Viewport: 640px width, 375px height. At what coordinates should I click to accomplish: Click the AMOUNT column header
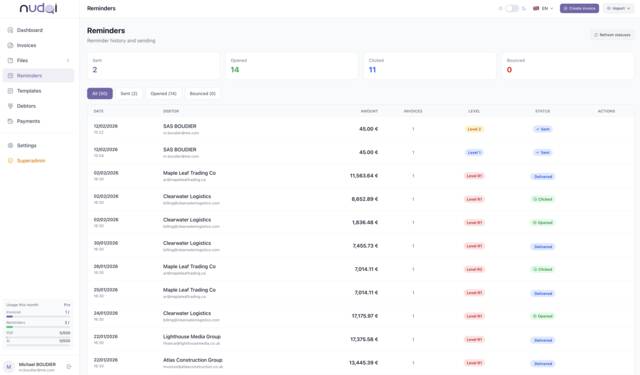(x=369, y=111)
